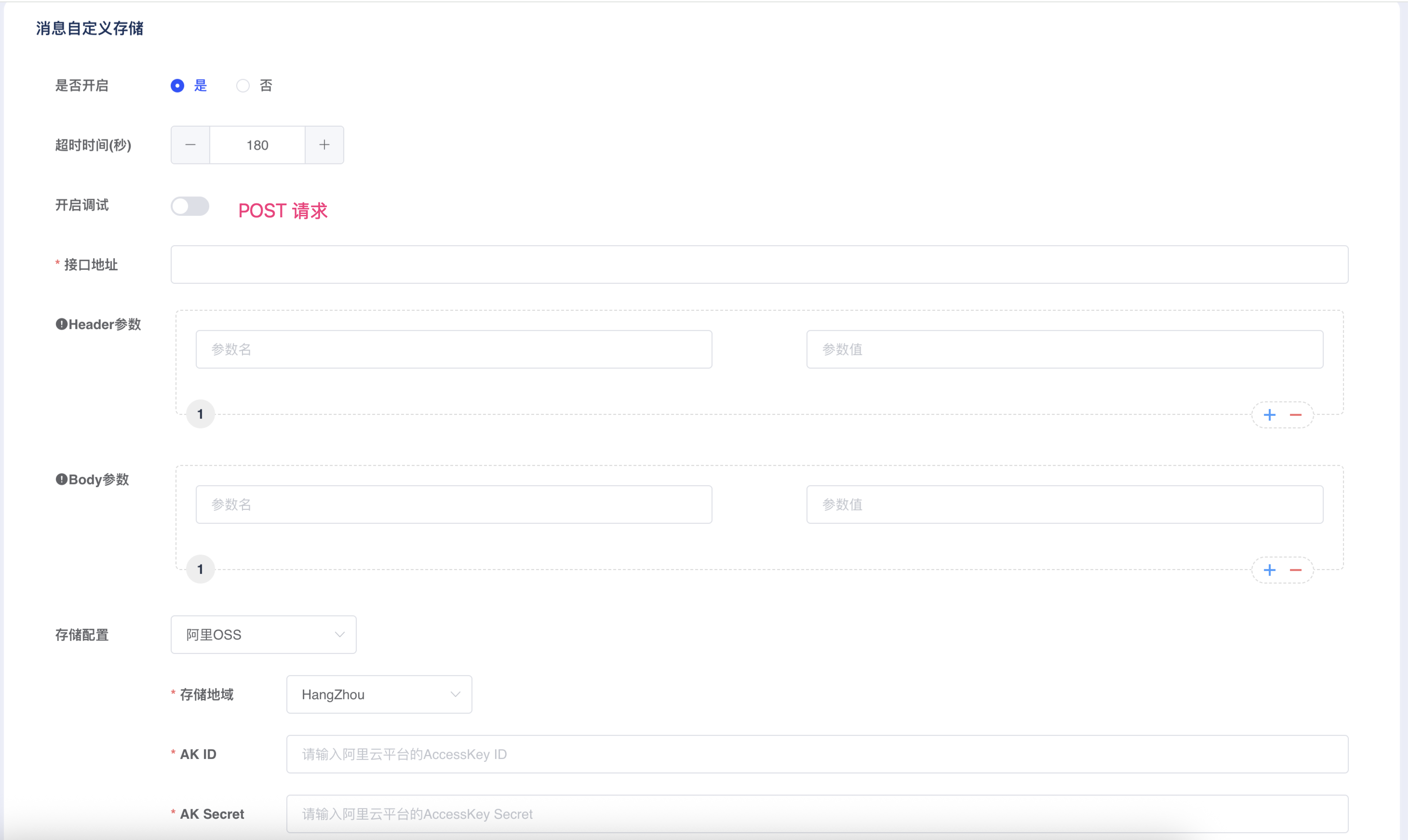Decrease the 超时时间 value with the minus button
Image resolution: width=1408 pixels, height=840 pixels.
(190, 145)
